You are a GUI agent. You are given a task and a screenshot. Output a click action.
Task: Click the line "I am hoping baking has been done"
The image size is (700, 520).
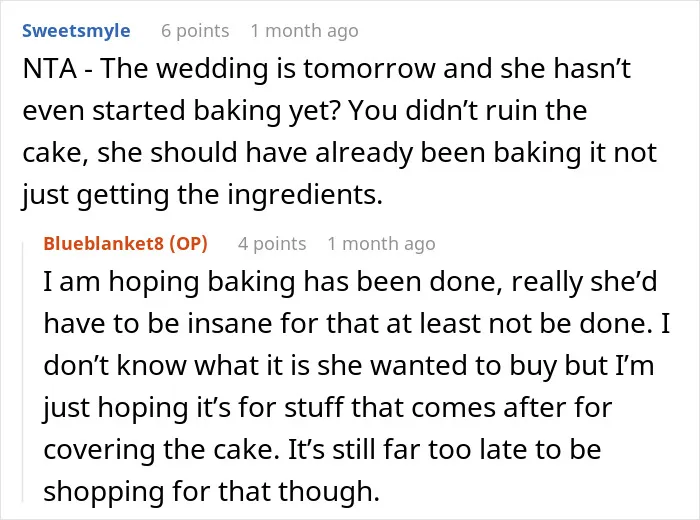click(x=350, y=282)
